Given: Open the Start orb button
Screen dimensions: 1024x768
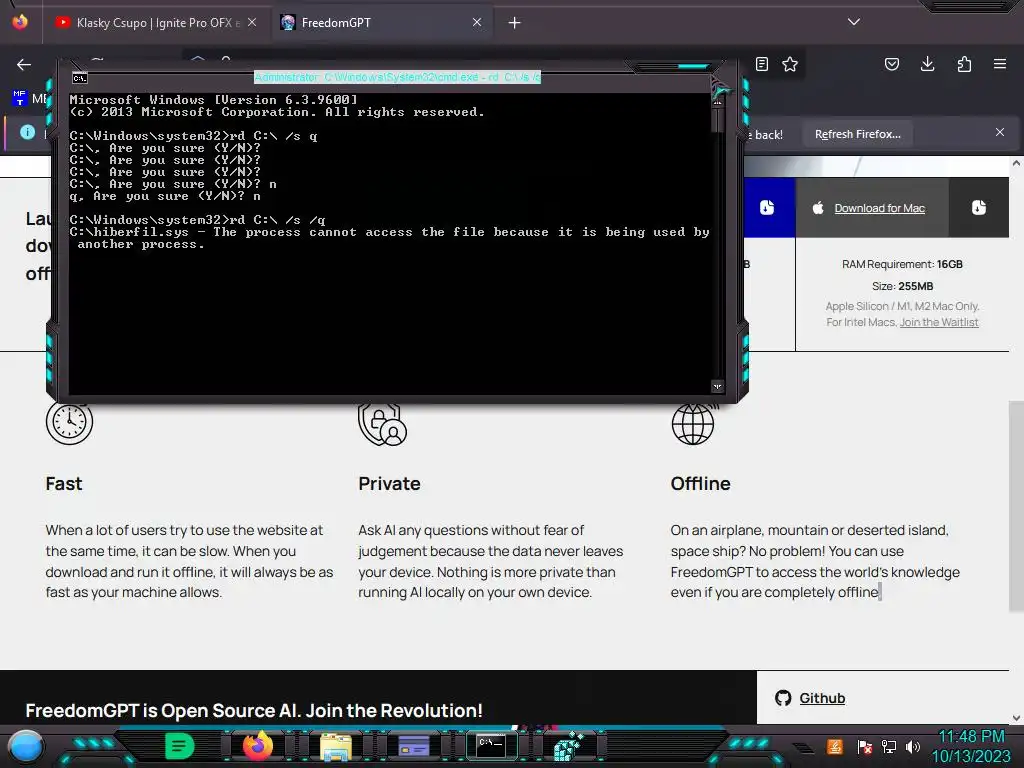Looking at the screenshot, I should pyautogui.click(x=25, y=746).
